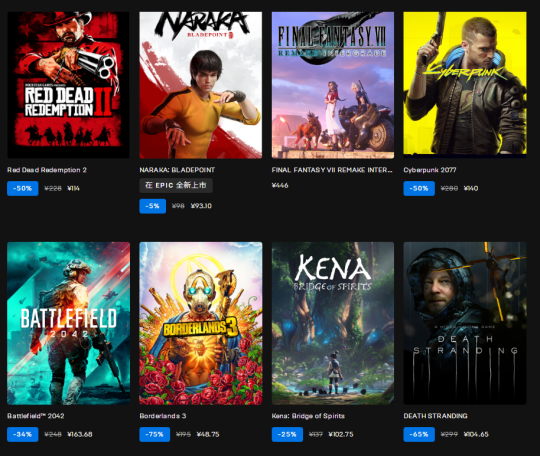The height and width of the screenshot is (456, 540).
Task: Click the DEATH STRANDING title link
Action: (x=435, y=416)
